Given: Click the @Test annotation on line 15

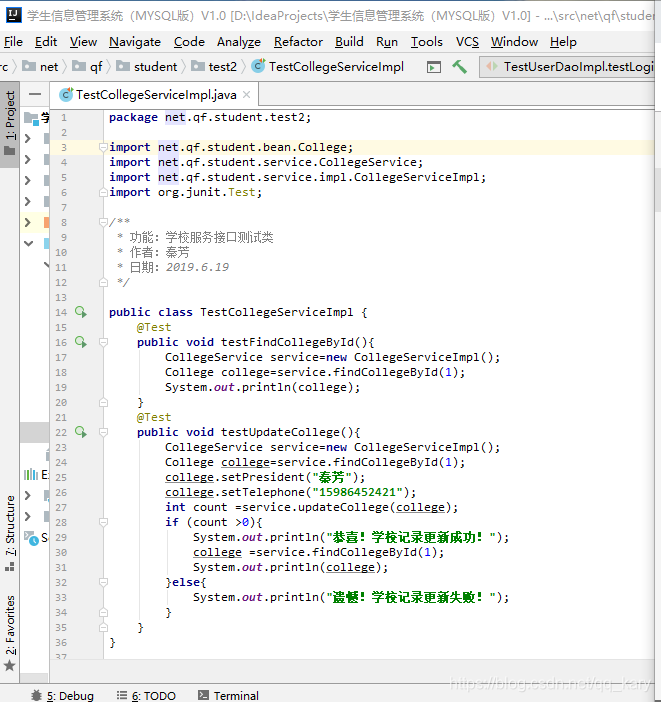Looking at the screenshot, I should [154, 327].
